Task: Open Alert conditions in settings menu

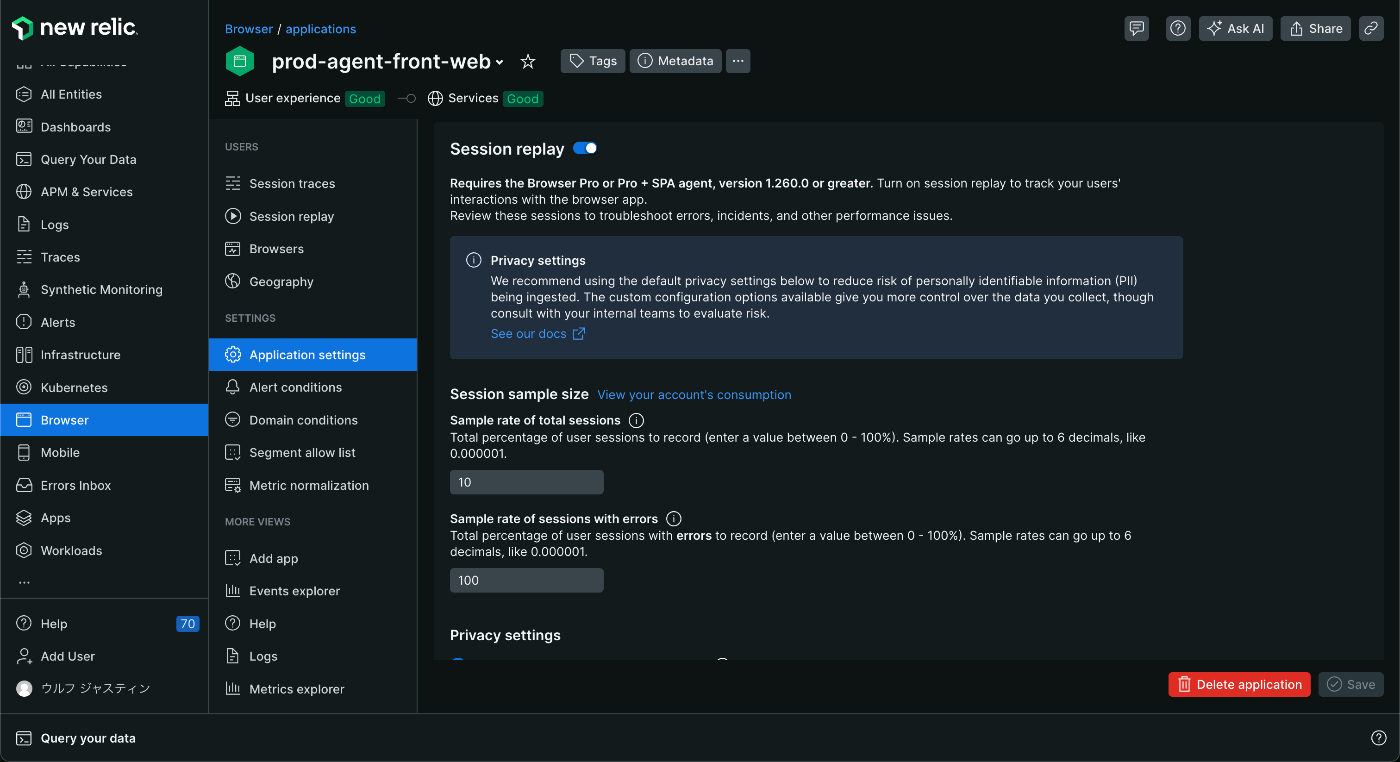Action: click(313, 387)
